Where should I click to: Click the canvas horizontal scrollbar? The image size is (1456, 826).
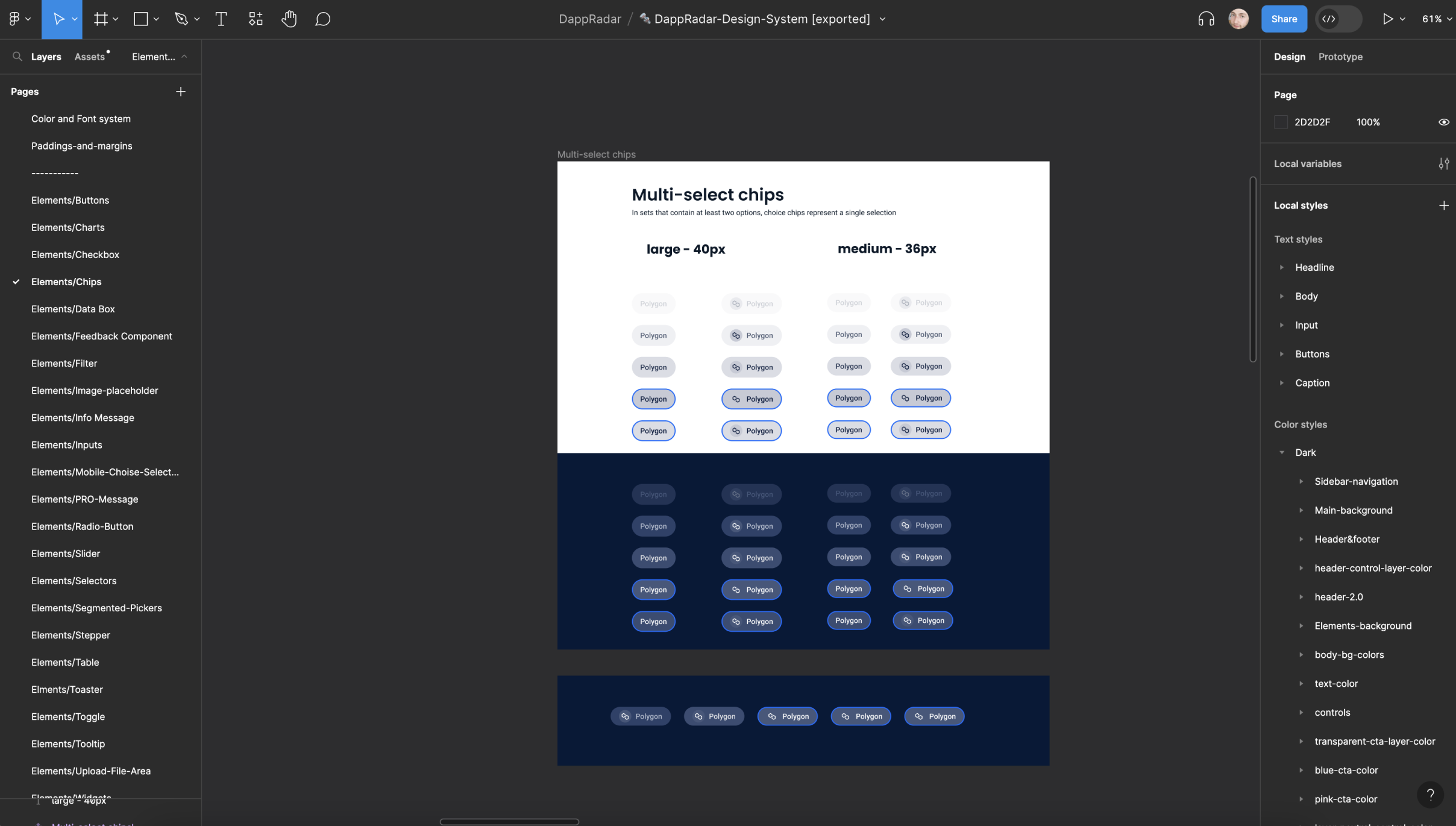click(x=509, y=821)
